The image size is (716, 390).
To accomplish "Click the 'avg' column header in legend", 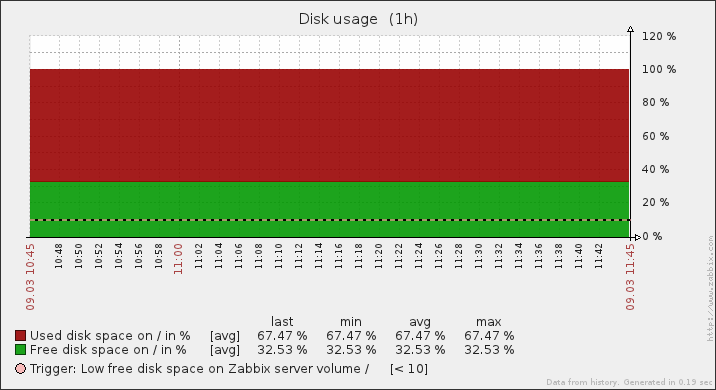I will (x=420, y=322).
